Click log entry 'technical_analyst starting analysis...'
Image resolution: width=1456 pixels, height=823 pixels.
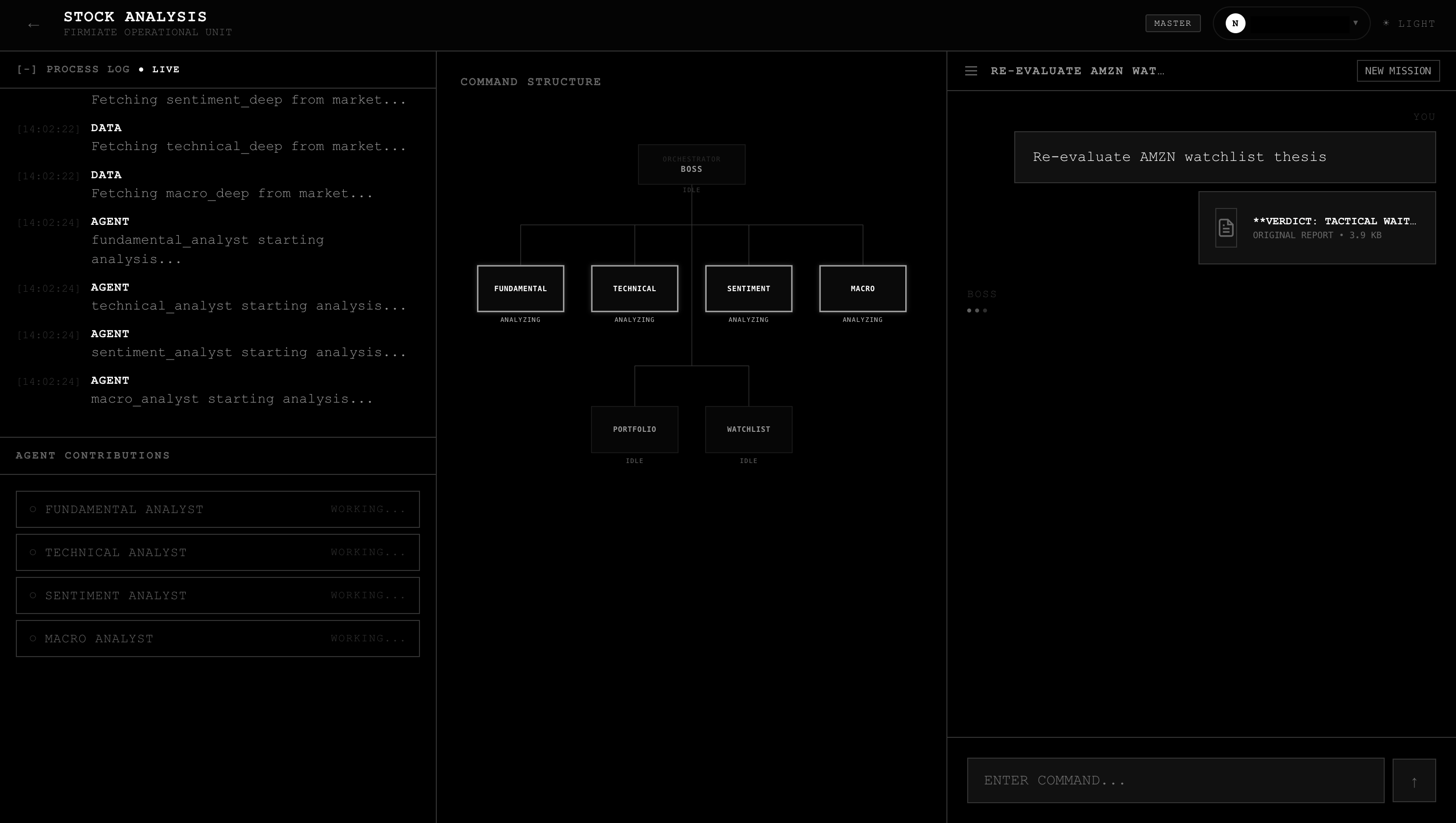[249, 306]
